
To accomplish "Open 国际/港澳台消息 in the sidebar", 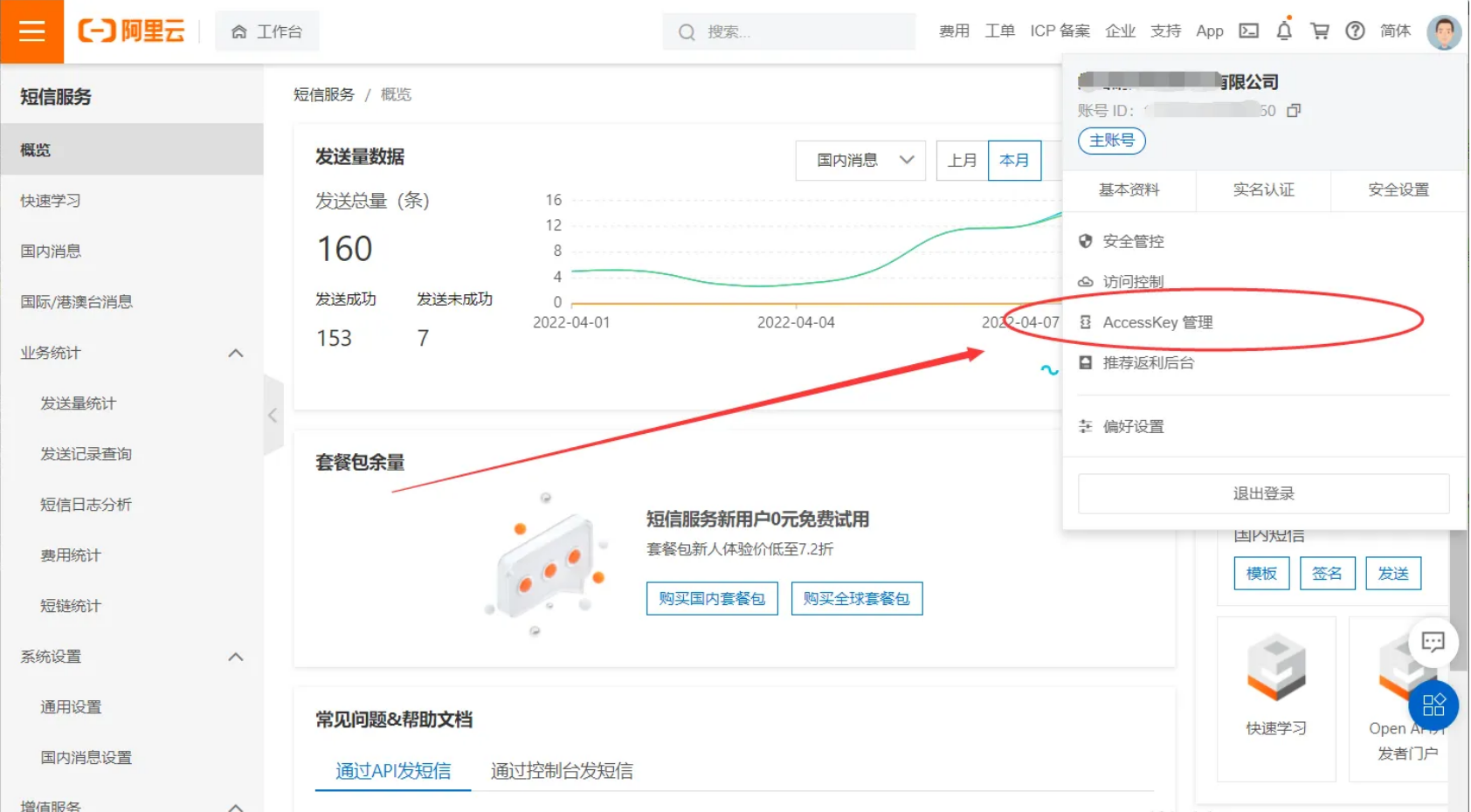I will tap(131, 301).
